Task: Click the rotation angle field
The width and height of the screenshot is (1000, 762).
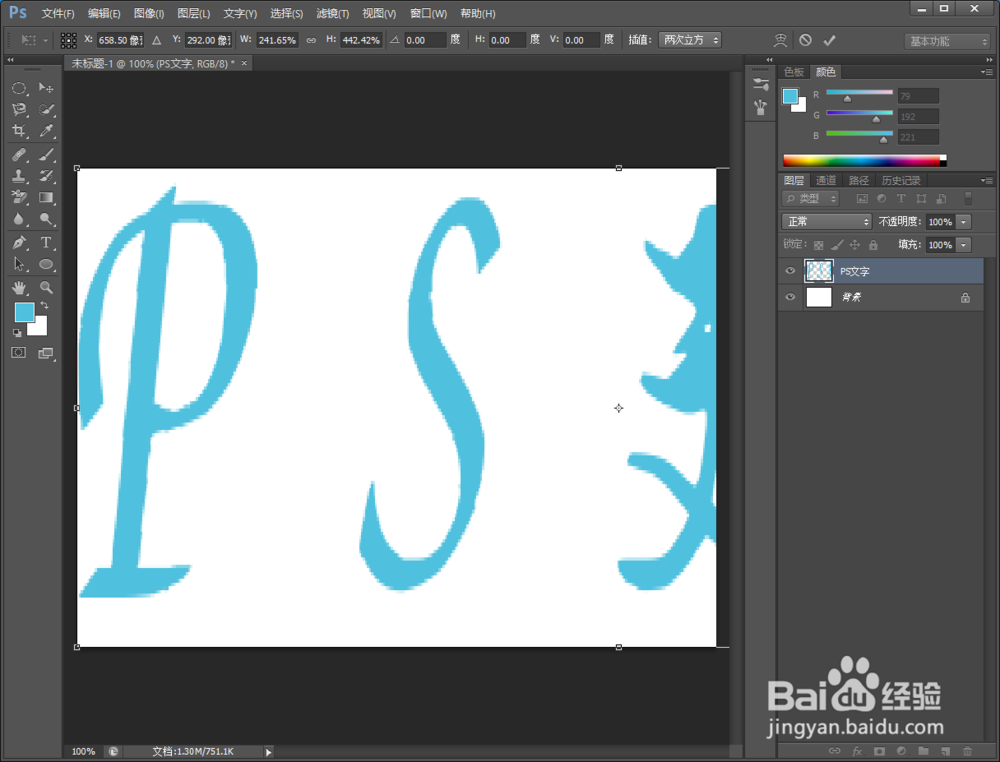Action: coord(426,40)
